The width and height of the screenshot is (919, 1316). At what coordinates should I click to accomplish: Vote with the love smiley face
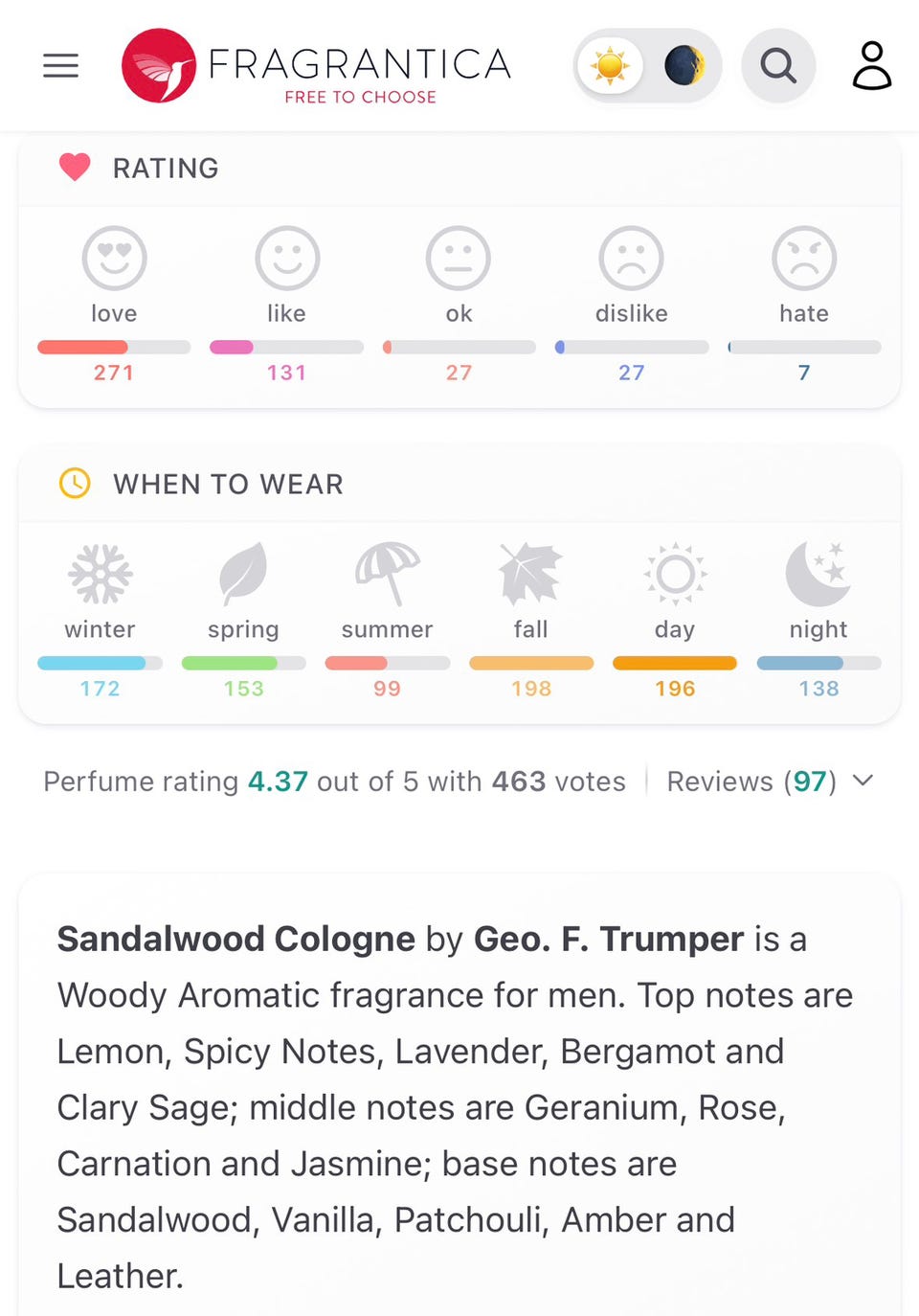(x=114, y=258)
